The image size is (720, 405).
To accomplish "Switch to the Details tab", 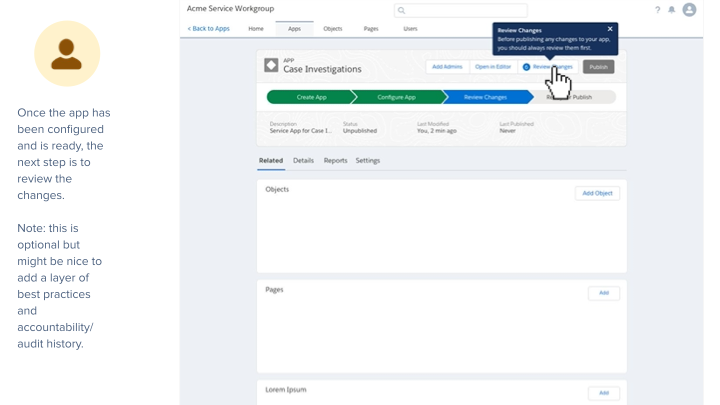I will [x=303, y=160].
